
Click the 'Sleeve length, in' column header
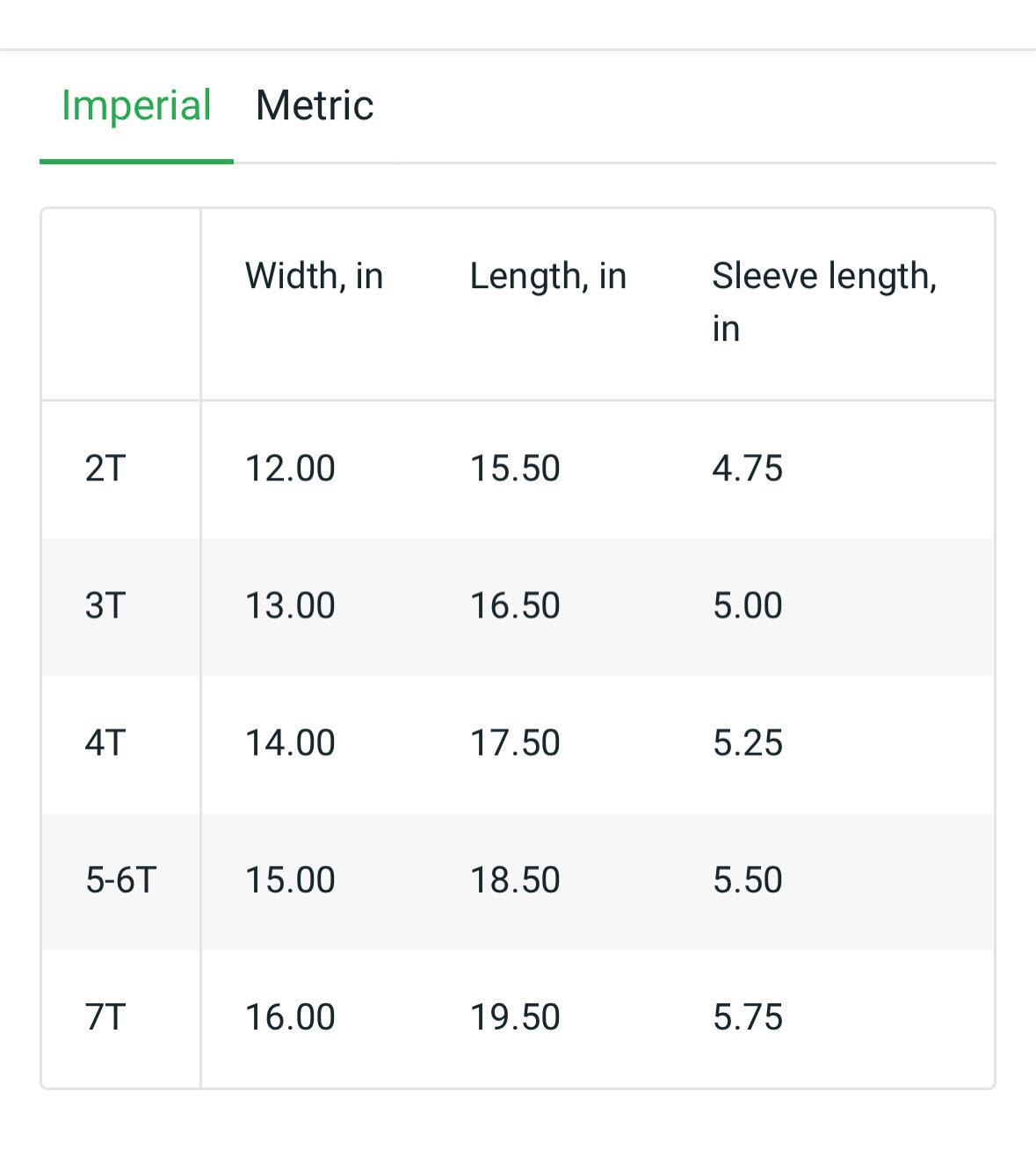(x=824, y=302)
